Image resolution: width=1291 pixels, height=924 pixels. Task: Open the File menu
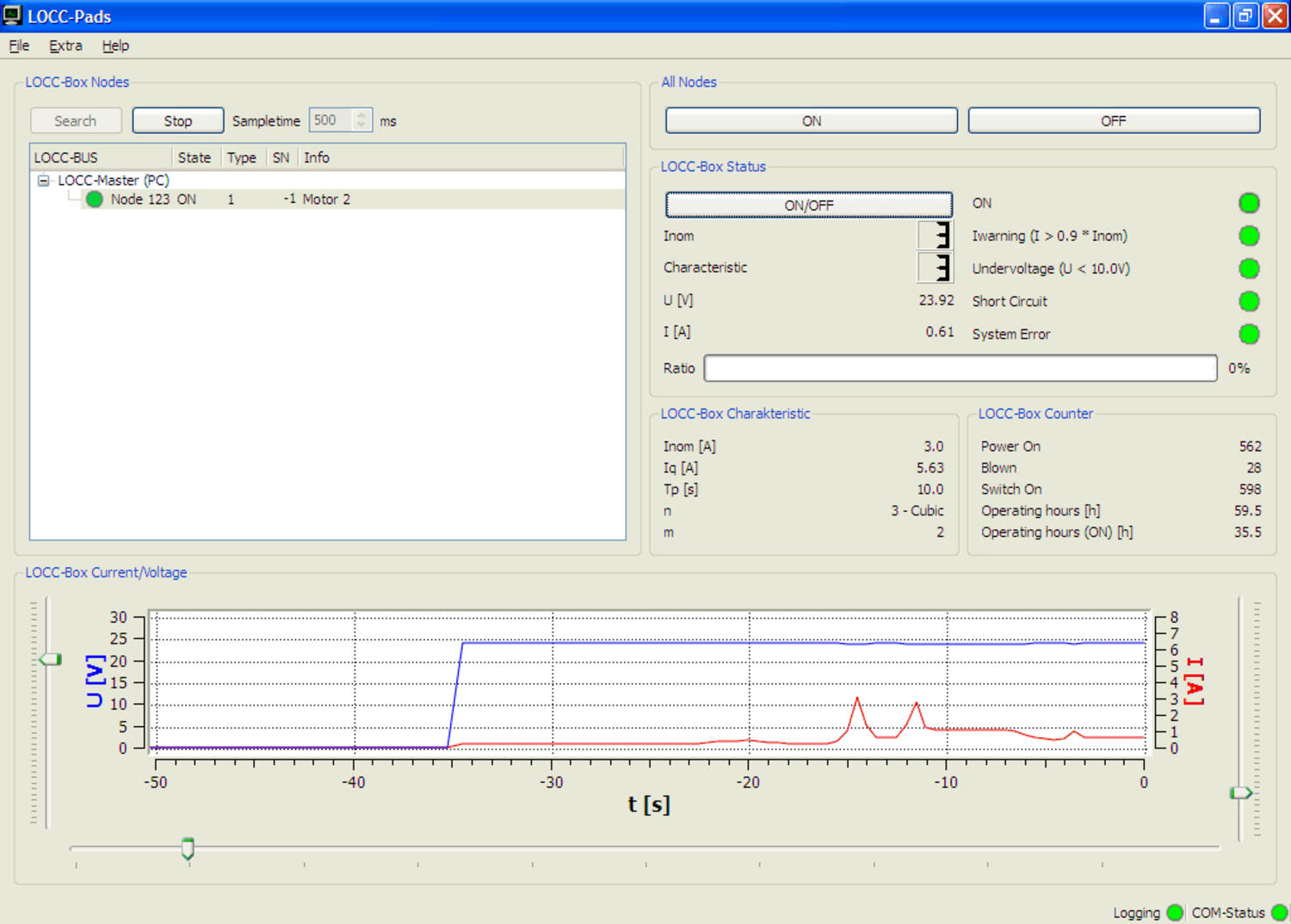click(19, 46)
